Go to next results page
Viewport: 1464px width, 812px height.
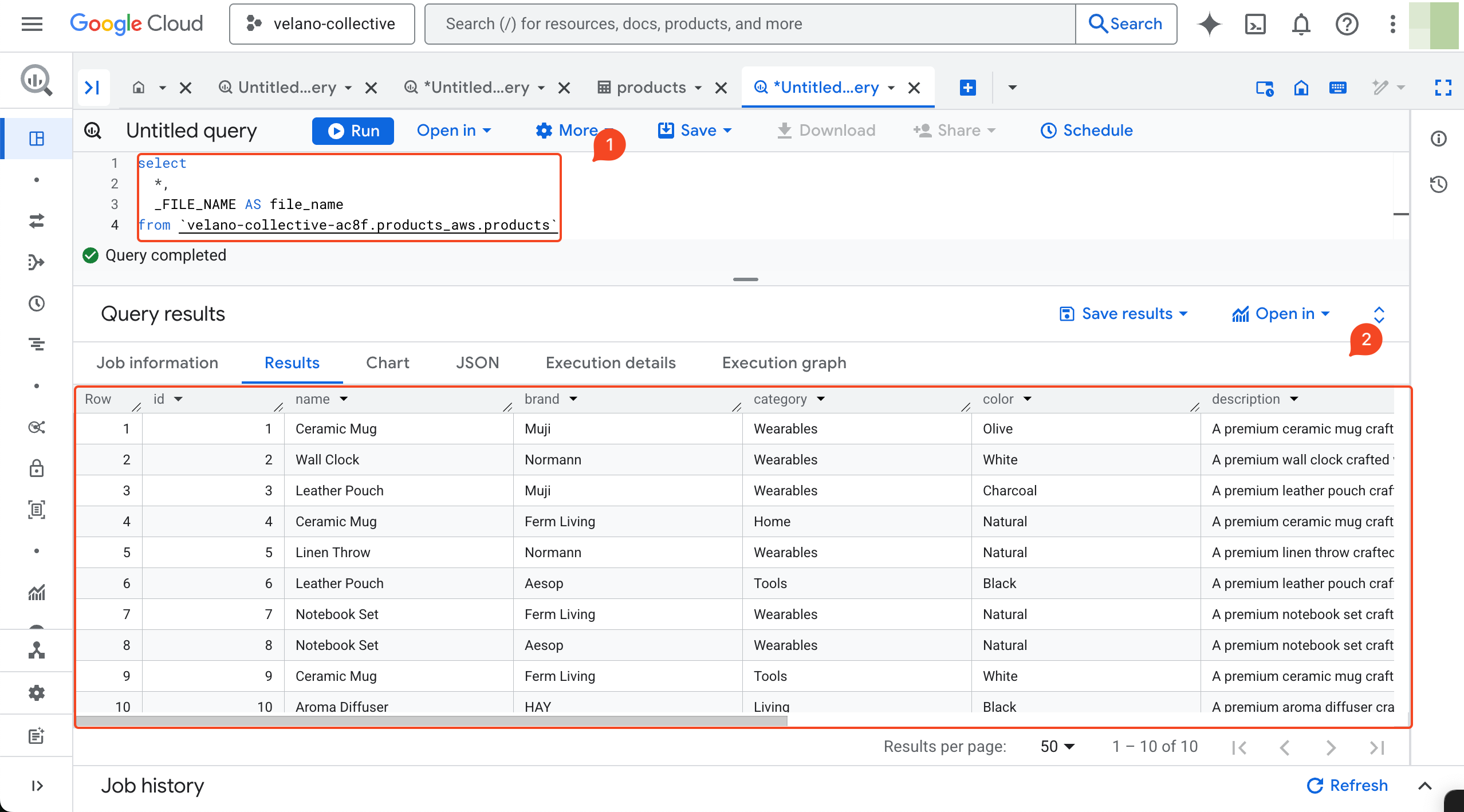point(1331,747)
